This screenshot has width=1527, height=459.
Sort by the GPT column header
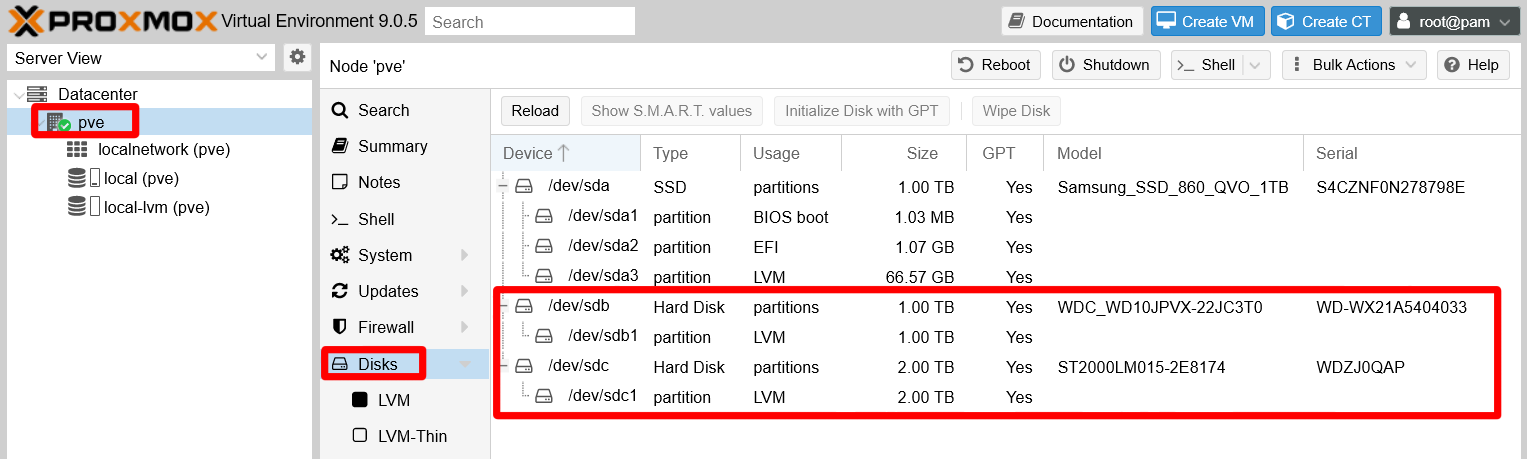(x=1005, y=153)
